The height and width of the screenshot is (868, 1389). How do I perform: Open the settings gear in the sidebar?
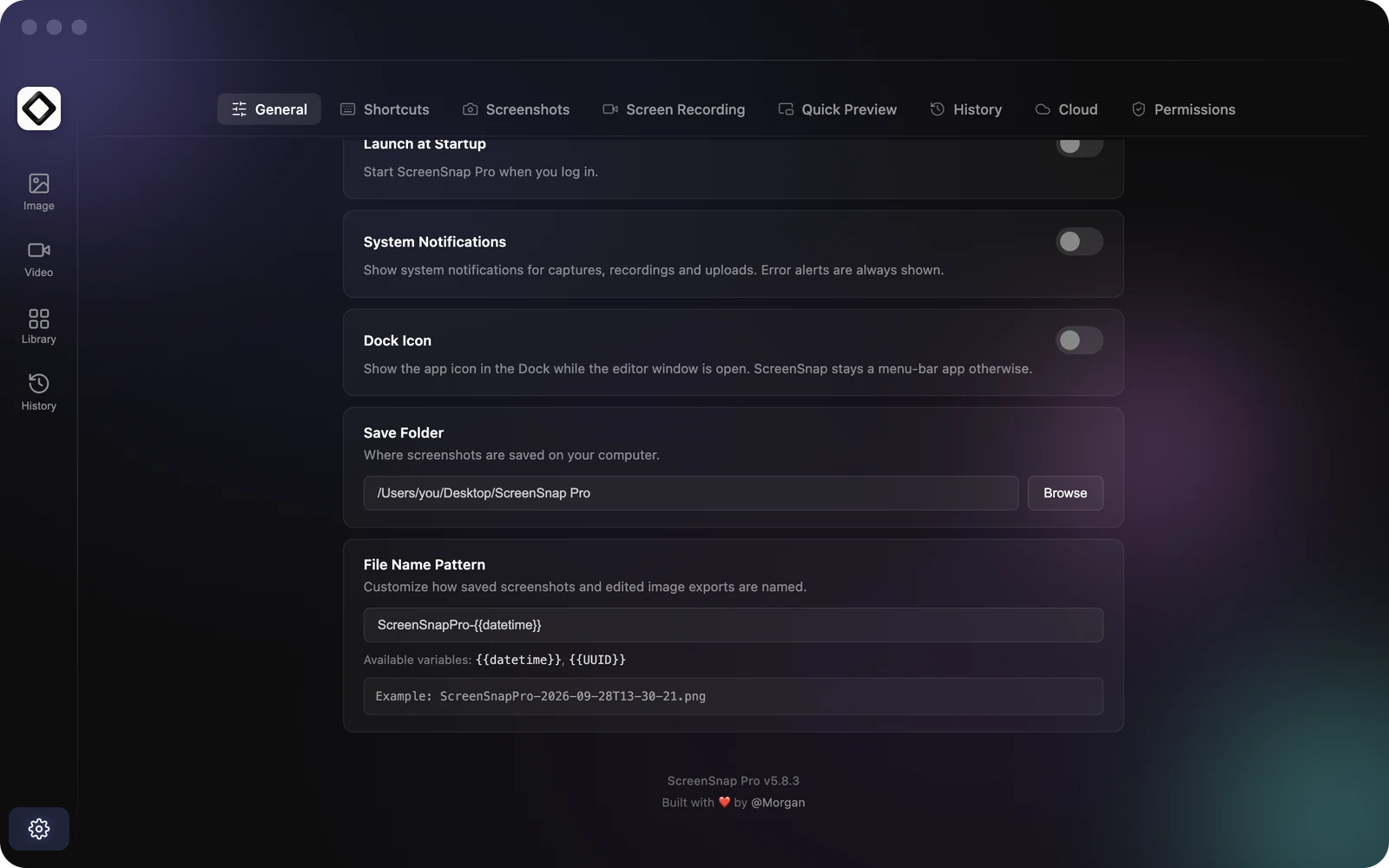pos(39,829)
